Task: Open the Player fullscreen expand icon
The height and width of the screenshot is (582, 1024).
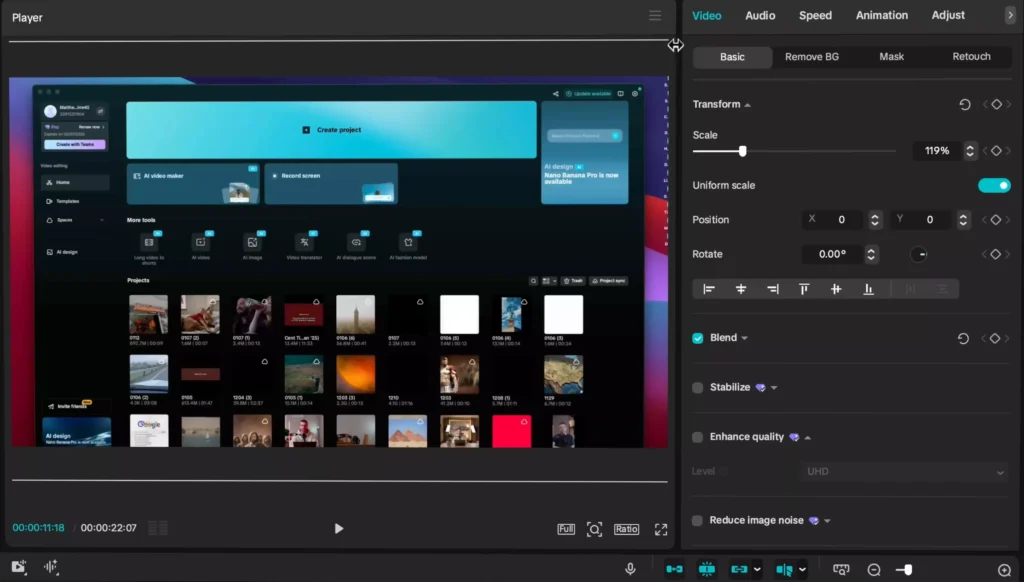Action: (x=661, y=529)
